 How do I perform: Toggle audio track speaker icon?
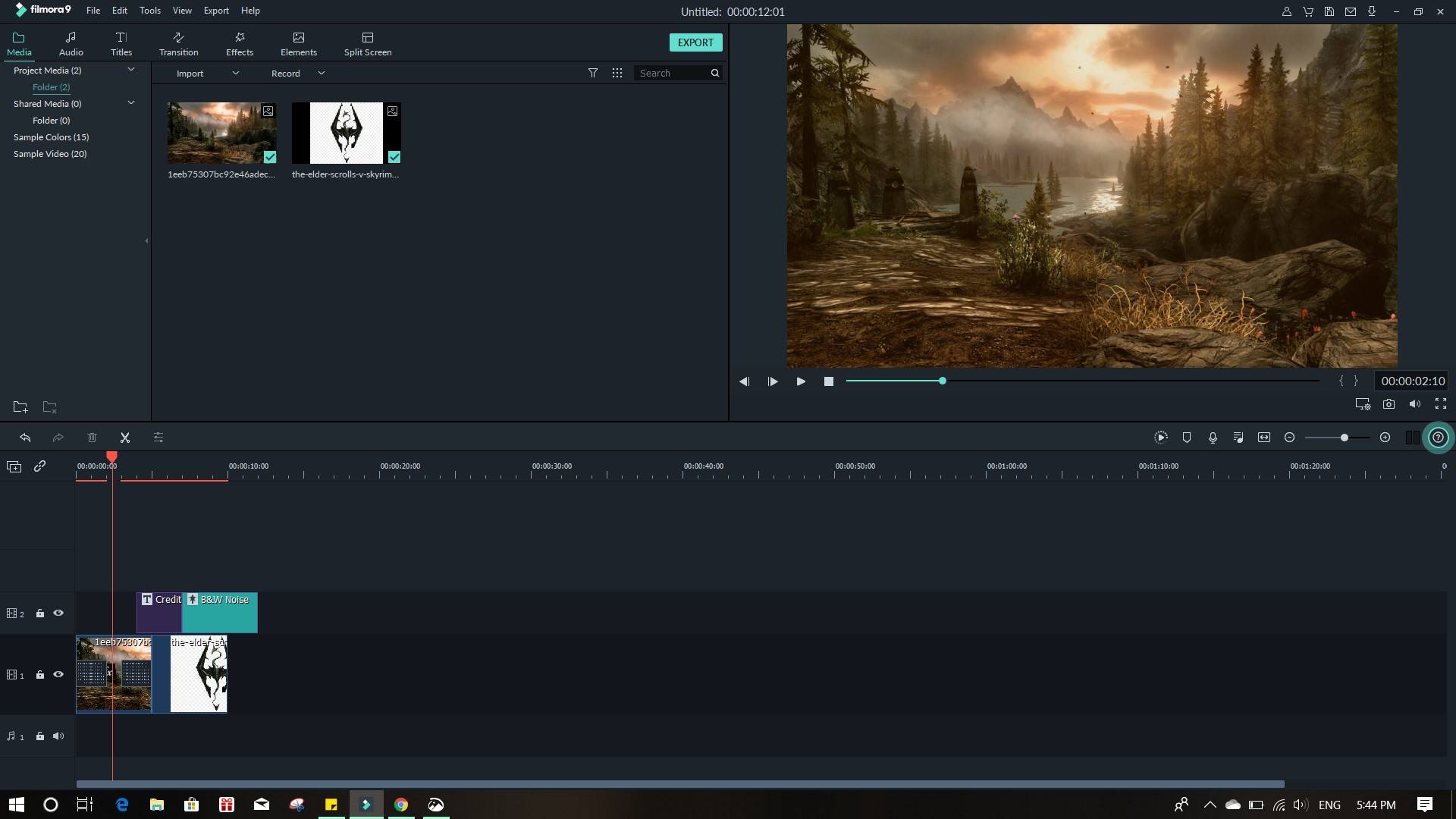click(x=59, y=736)
